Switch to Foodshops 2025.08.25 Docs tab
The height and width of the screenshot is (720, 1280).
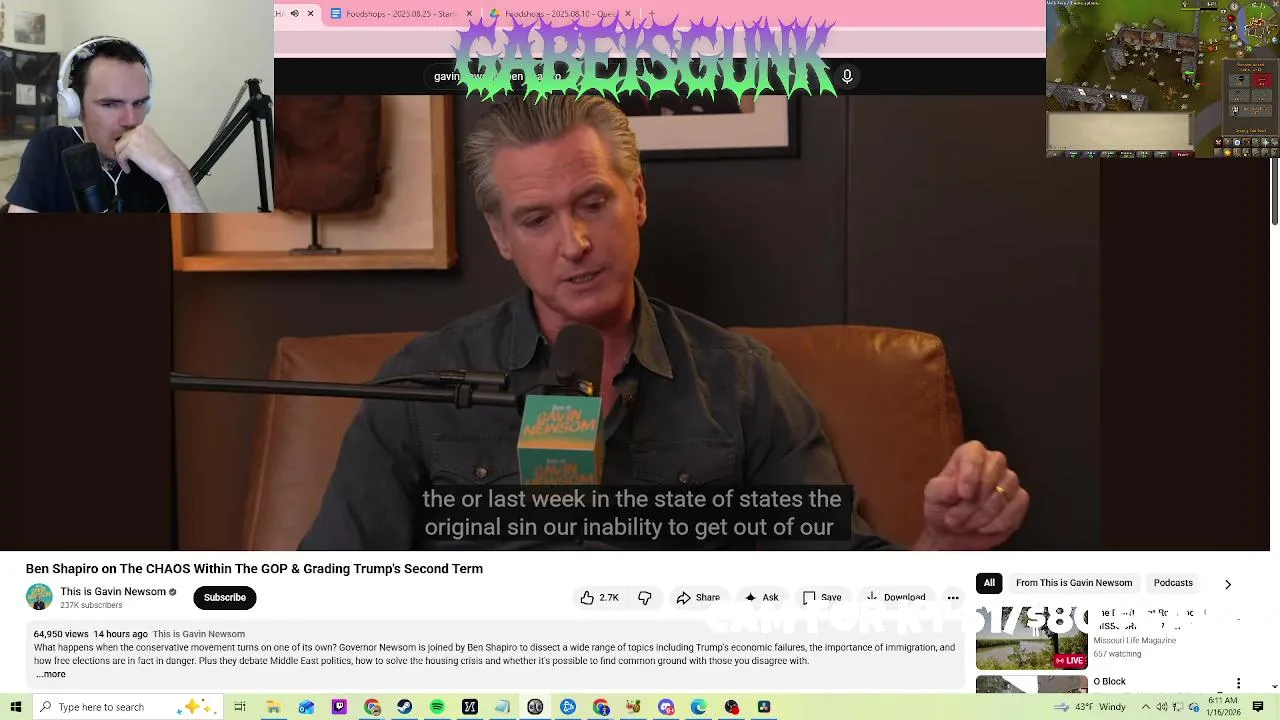click(x=400, y=13)
